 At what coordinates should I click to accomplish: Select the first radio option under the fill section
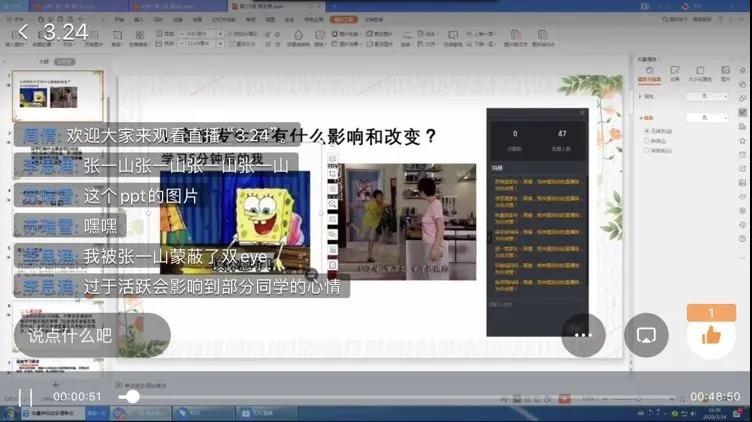click(647, 131)
